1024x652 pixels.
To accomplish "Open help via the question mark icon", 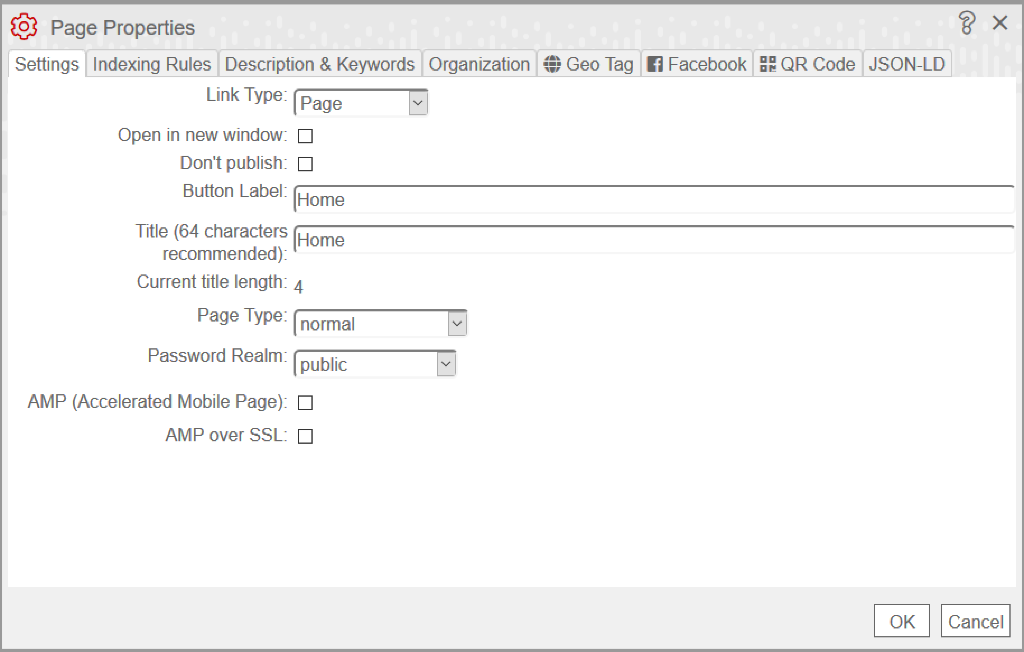I will [x=967, y=23].
